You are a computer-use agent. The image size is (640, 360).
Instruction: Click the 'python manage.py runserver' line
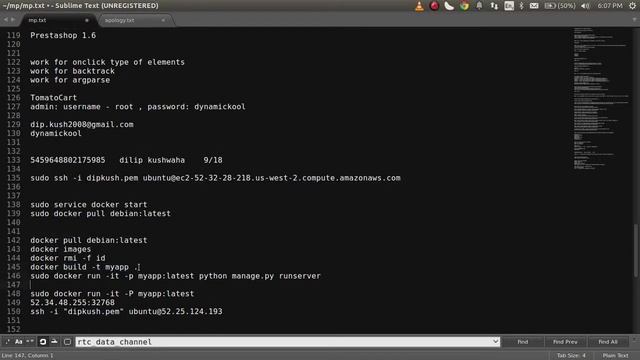pos(176,276)
